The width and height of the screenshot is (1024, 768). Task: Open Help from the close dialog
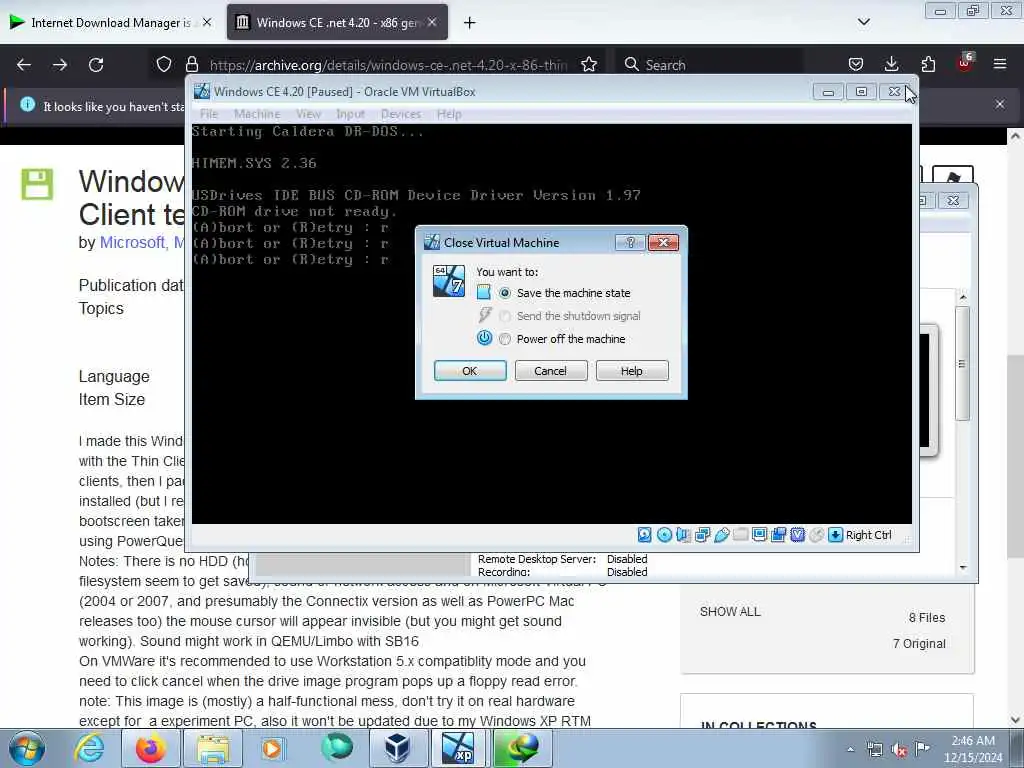coord(632,371)
